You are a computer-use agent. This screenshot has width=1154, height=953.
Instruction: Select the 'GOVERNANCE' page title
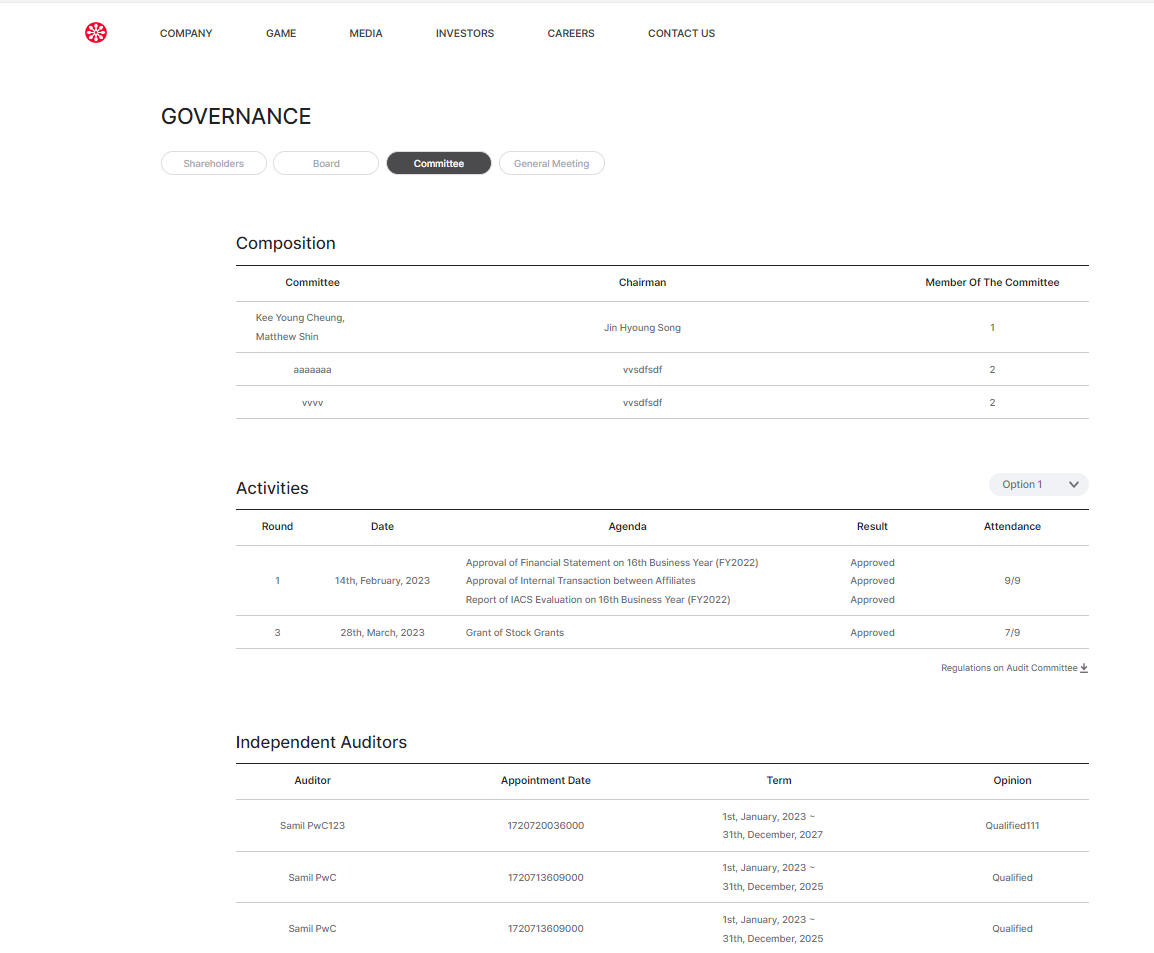coord(236,116)
